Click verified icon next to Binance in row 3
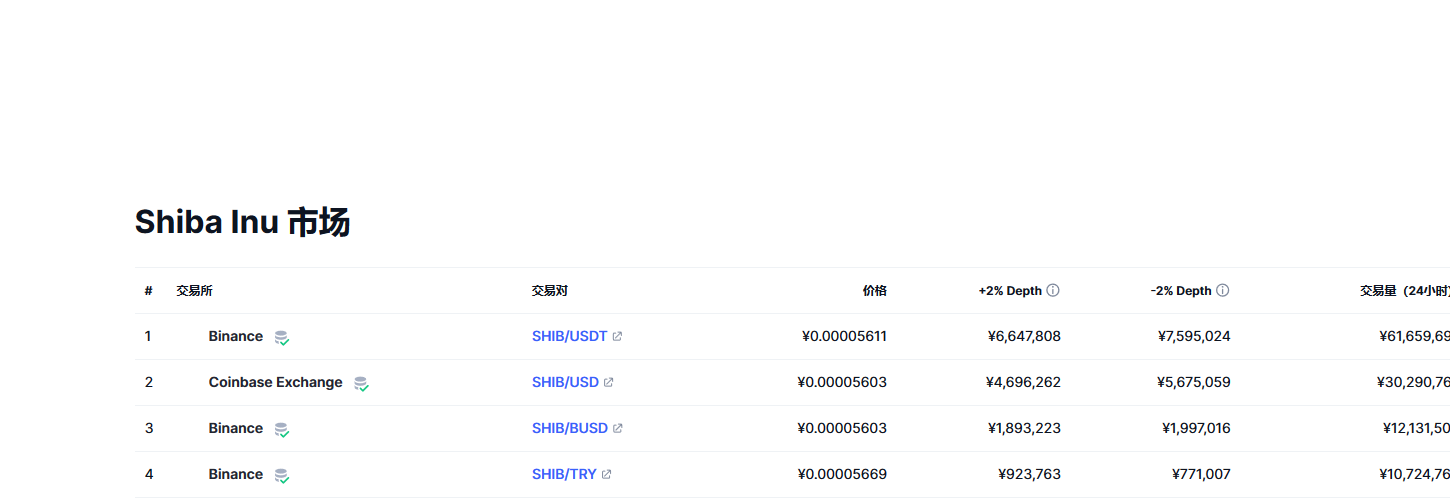The height and width of the screenshot is (500, 1450). pyautogui.click(x=282, y=430)
